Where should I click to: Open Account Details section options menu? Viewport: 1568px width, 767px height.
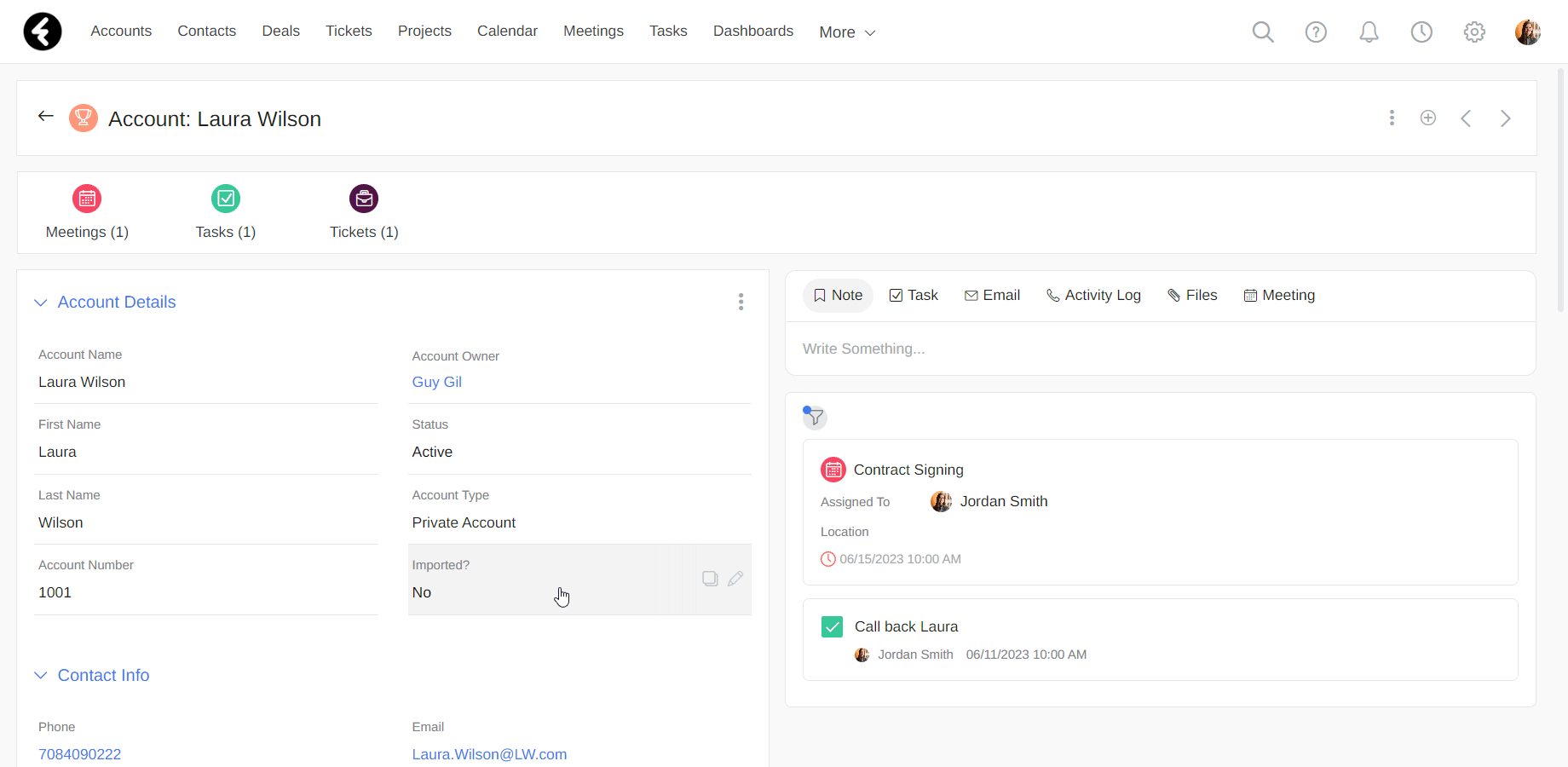pyautogui.click(x=741, y=302)
